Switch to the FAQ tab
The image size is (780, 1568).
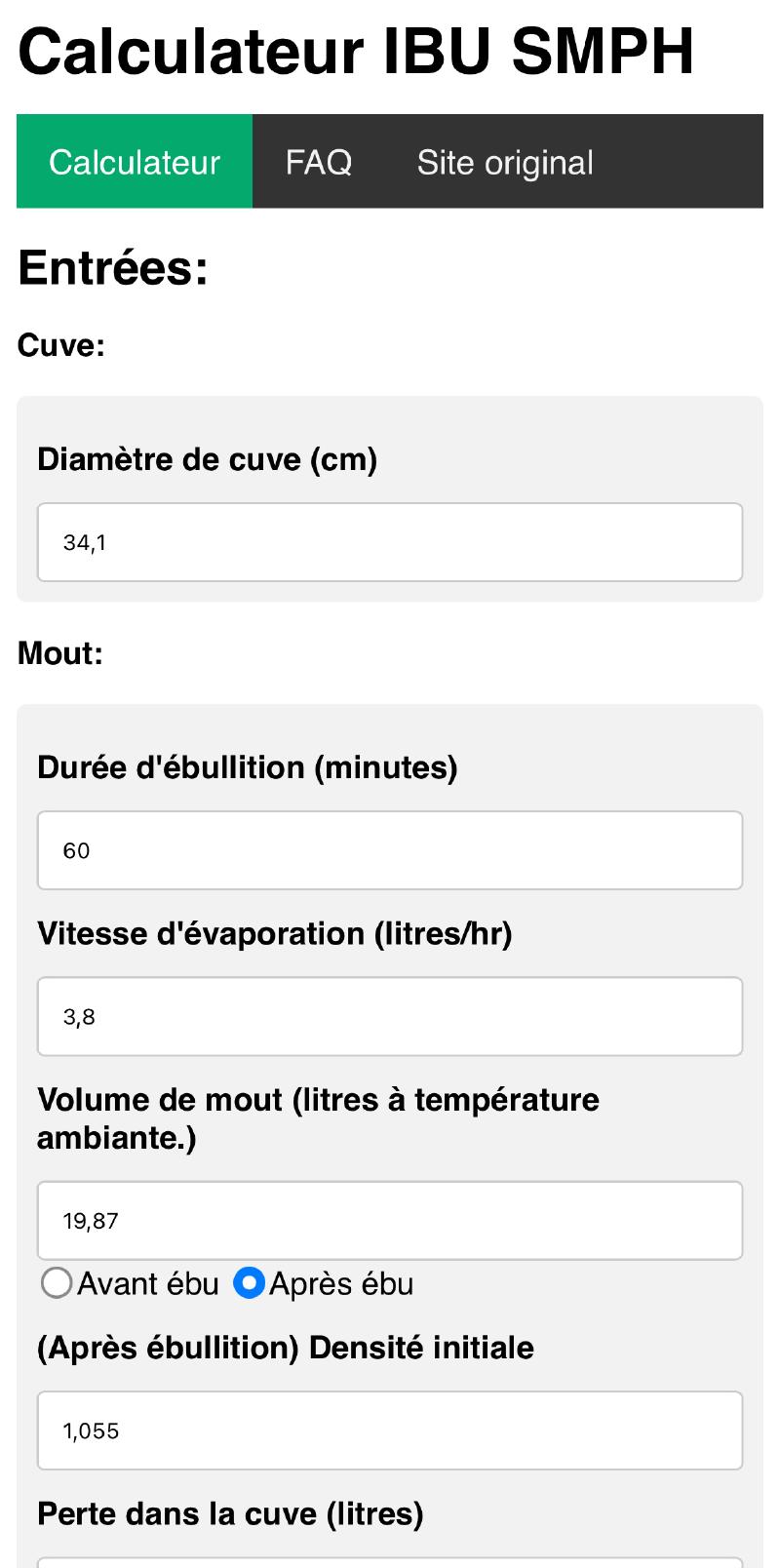click(x=320, y=162)
